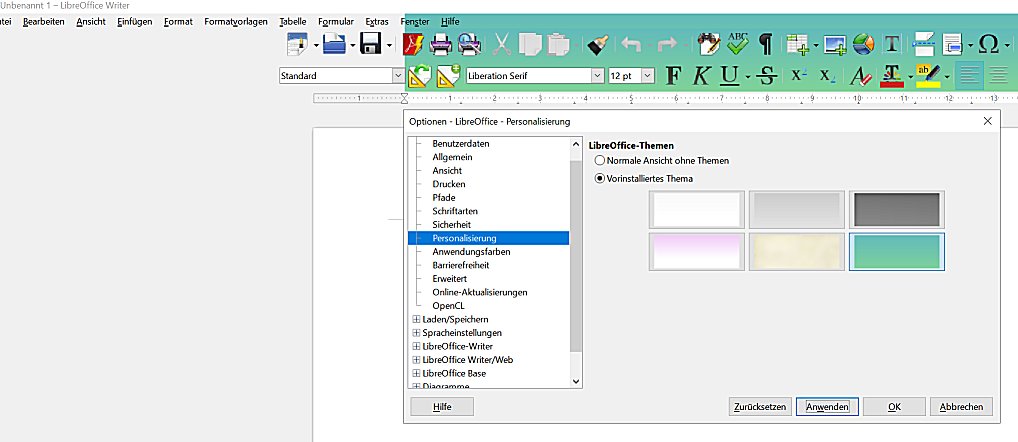The image size is (1018, 442).
Task: Export directly as PDF icon
Action: click(x=414, y=44)
